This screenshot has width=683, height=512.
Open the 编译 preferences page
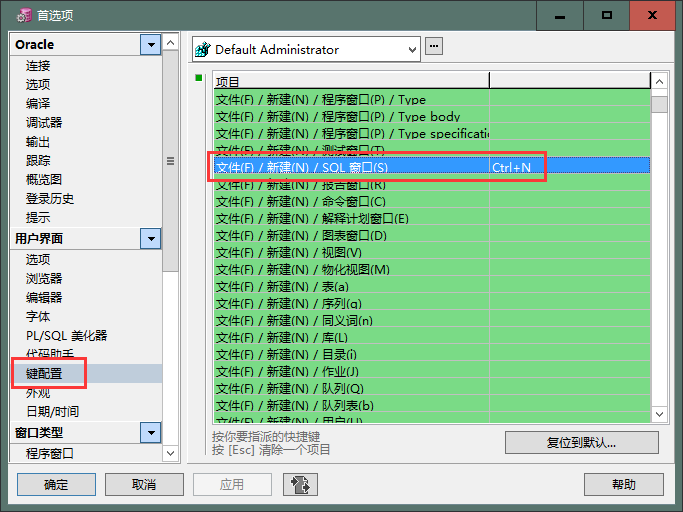[x=38, y=104]
